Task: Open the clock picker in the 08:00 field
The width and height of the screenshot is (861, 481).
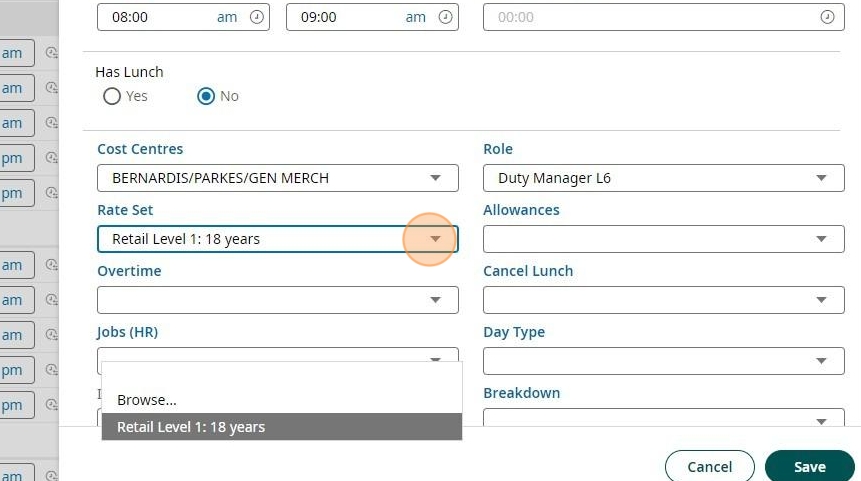Action: (x=257, y=17)
